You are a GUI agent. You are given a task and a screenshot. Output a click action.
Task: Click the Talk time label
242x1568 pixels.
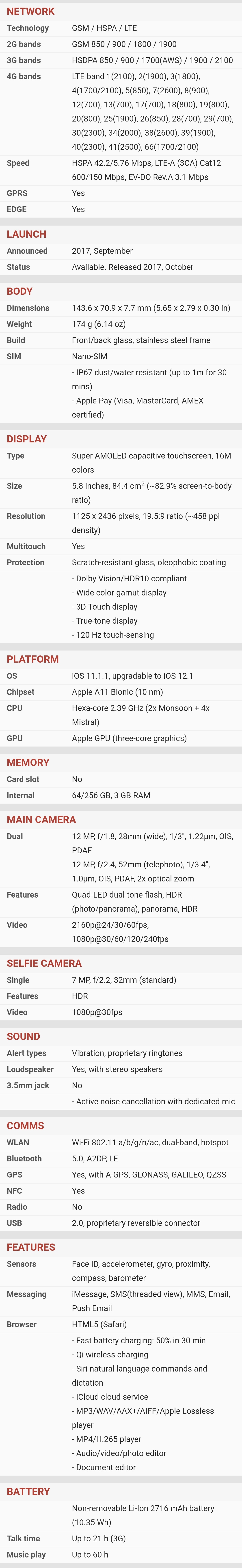23,1539
